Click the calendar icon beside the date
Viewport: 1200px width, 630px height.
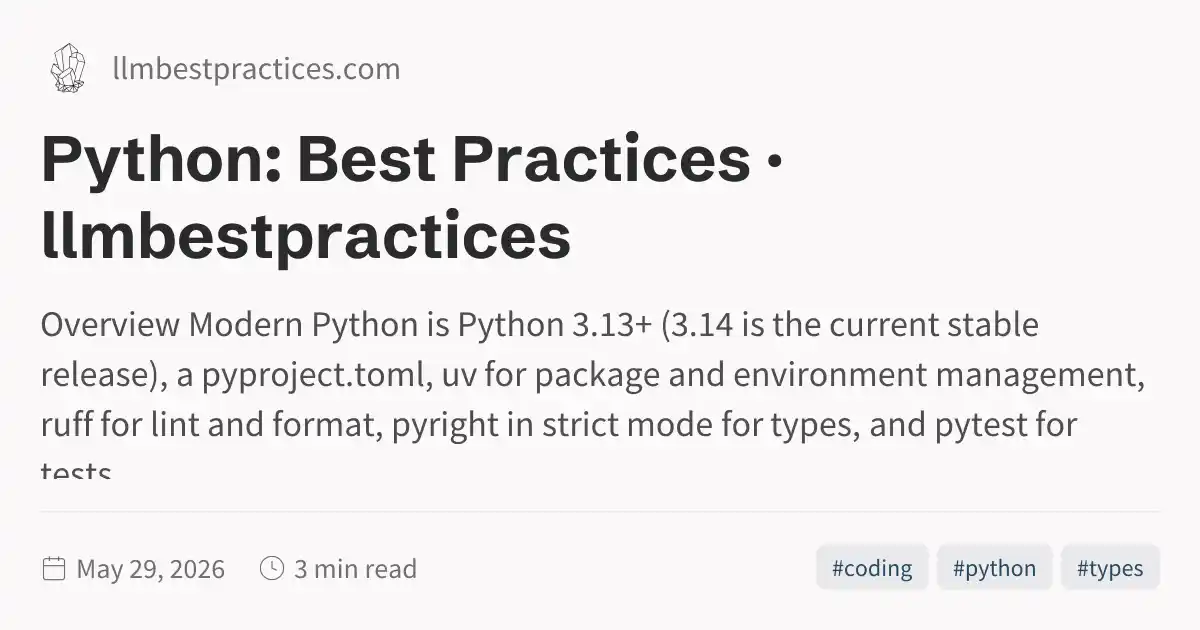click(x=54, y=569)
